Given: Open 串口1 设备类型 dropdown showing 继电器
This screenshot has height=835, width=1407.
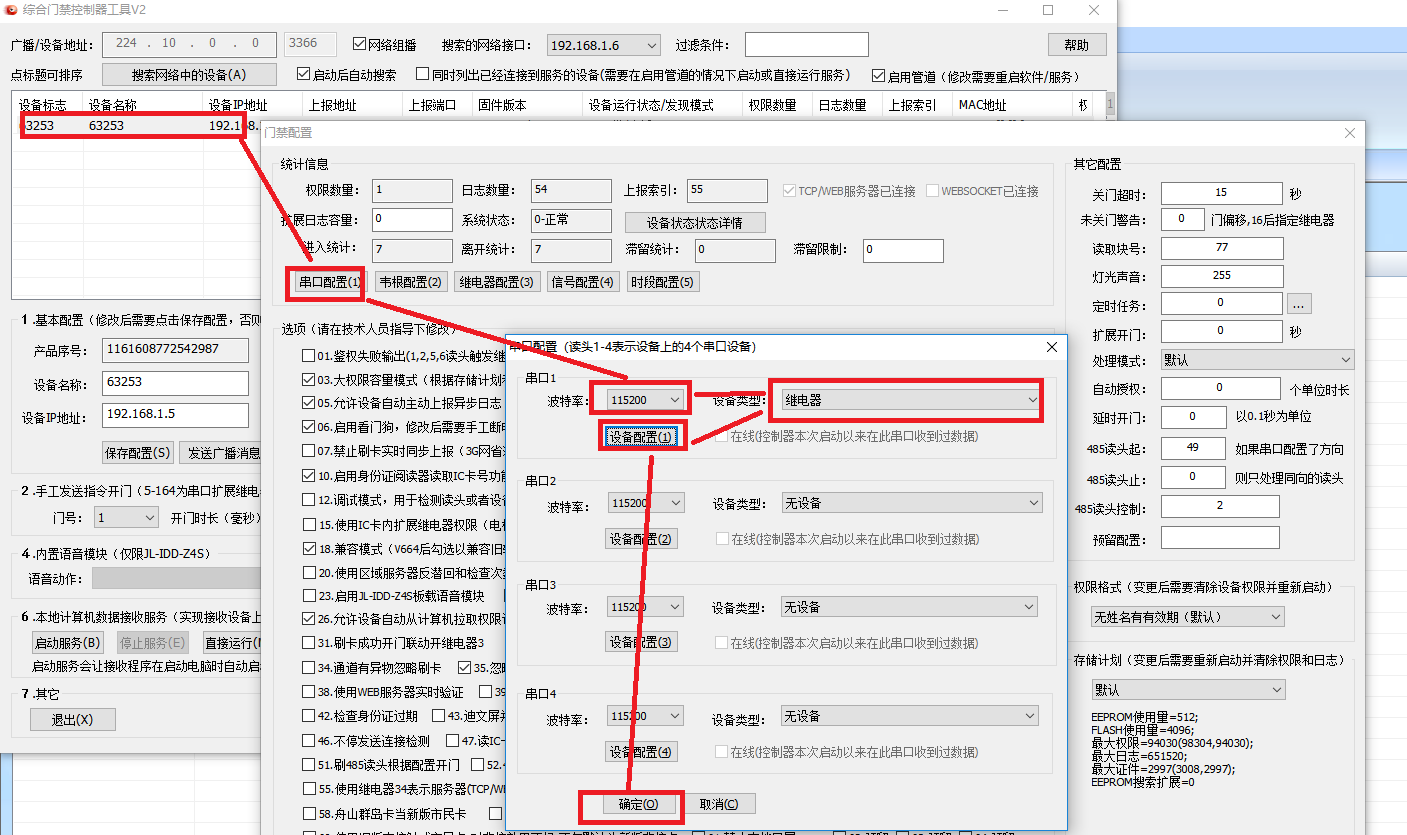Looking at the screenshot, I should click(x=910, y=400).
